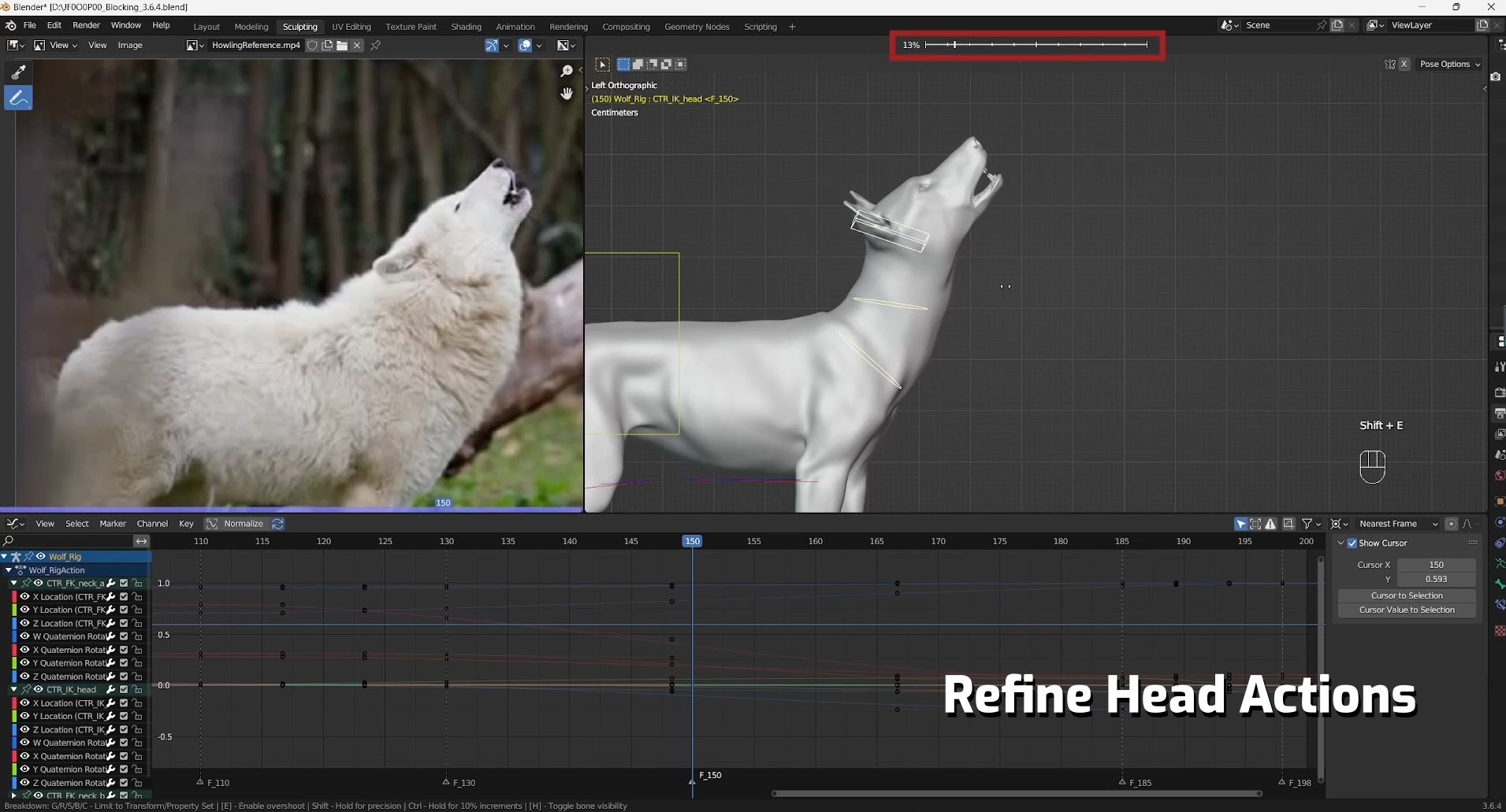The width and height of the screenshot is (1506, 812).
Task: Collapse the Wolf_Rig channel tree
Action: (x=5, y=557)
